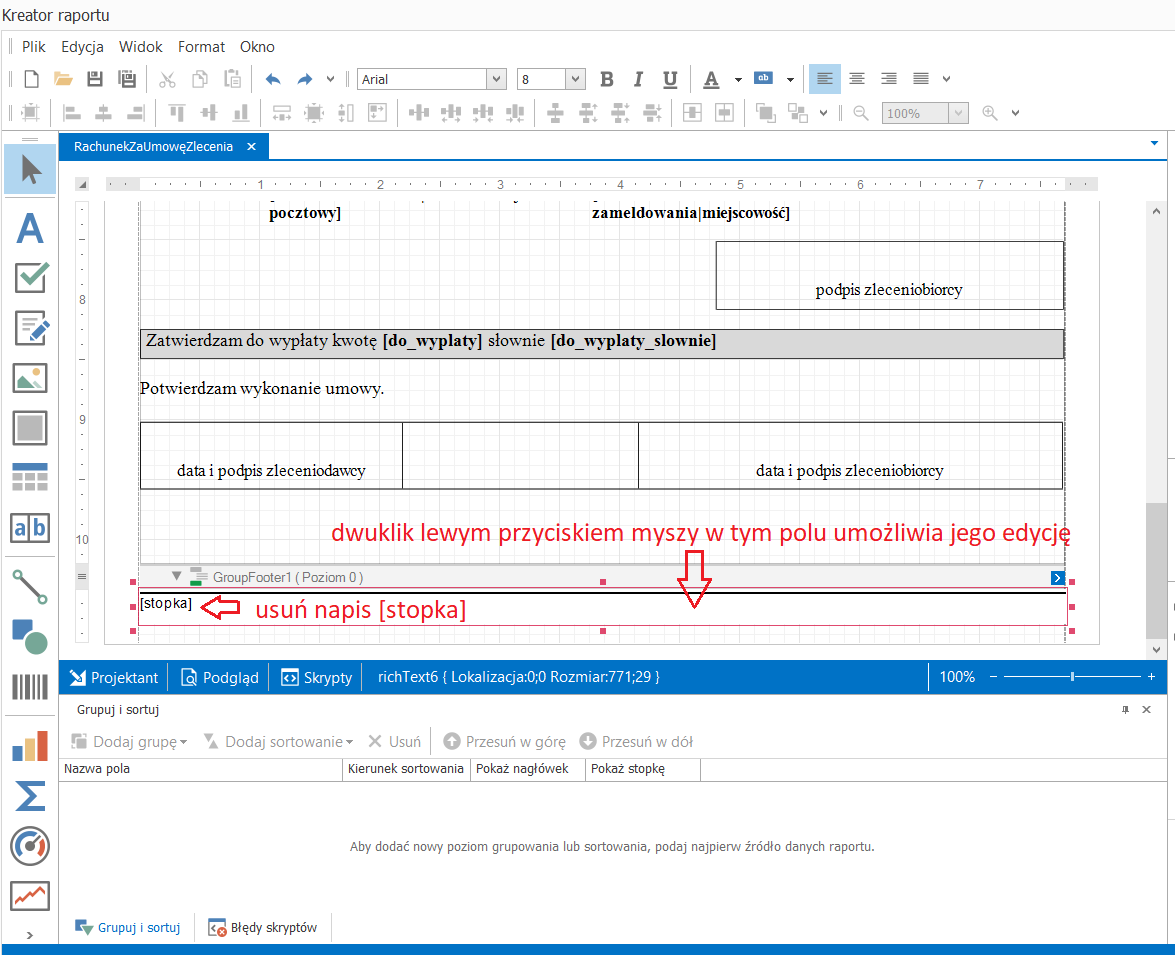1175x955 pixels.
Task: Select the Gauge control tool
Action: [x=30, y=846]
